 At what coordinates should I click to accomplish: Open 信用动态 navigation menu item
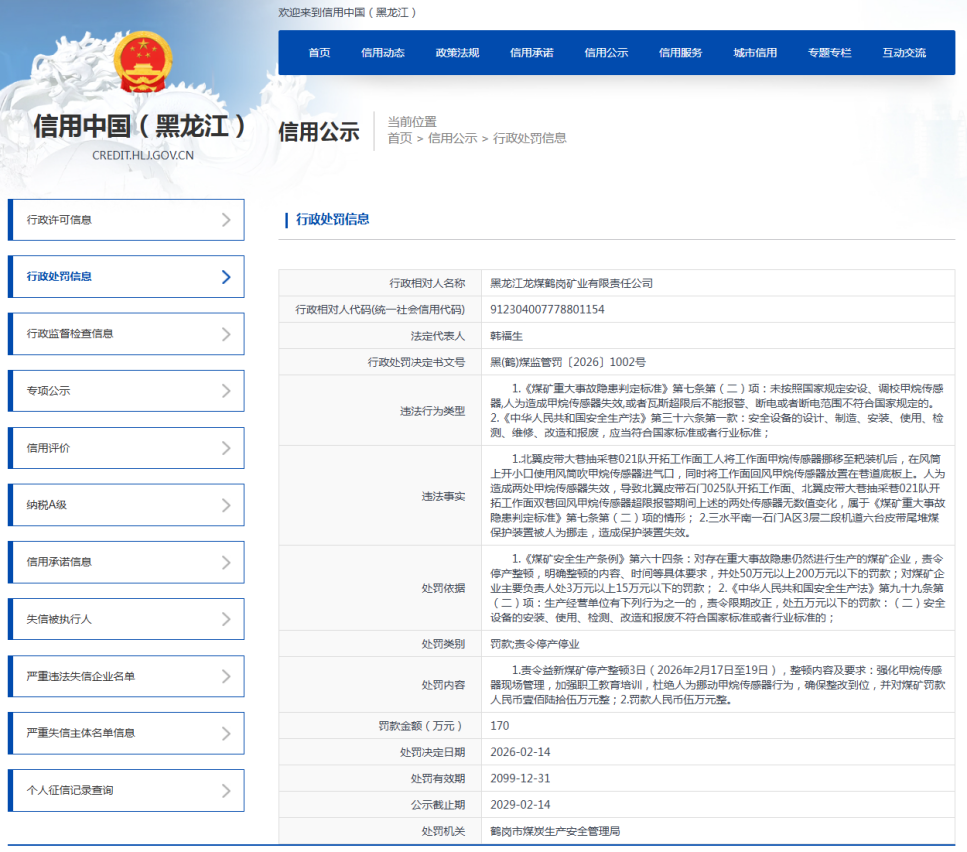click(x=383, y=53)
